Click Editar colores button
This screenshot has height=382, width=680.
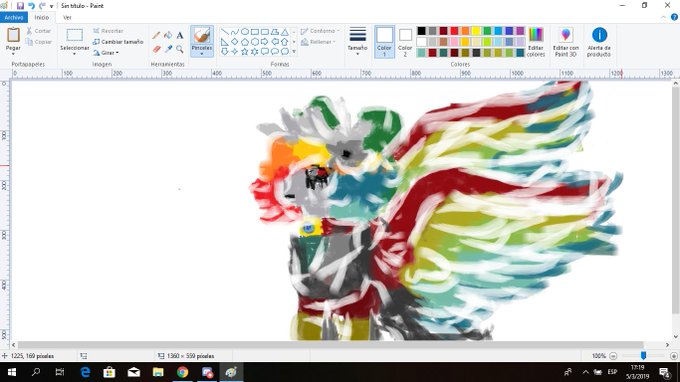coord(536,42)
